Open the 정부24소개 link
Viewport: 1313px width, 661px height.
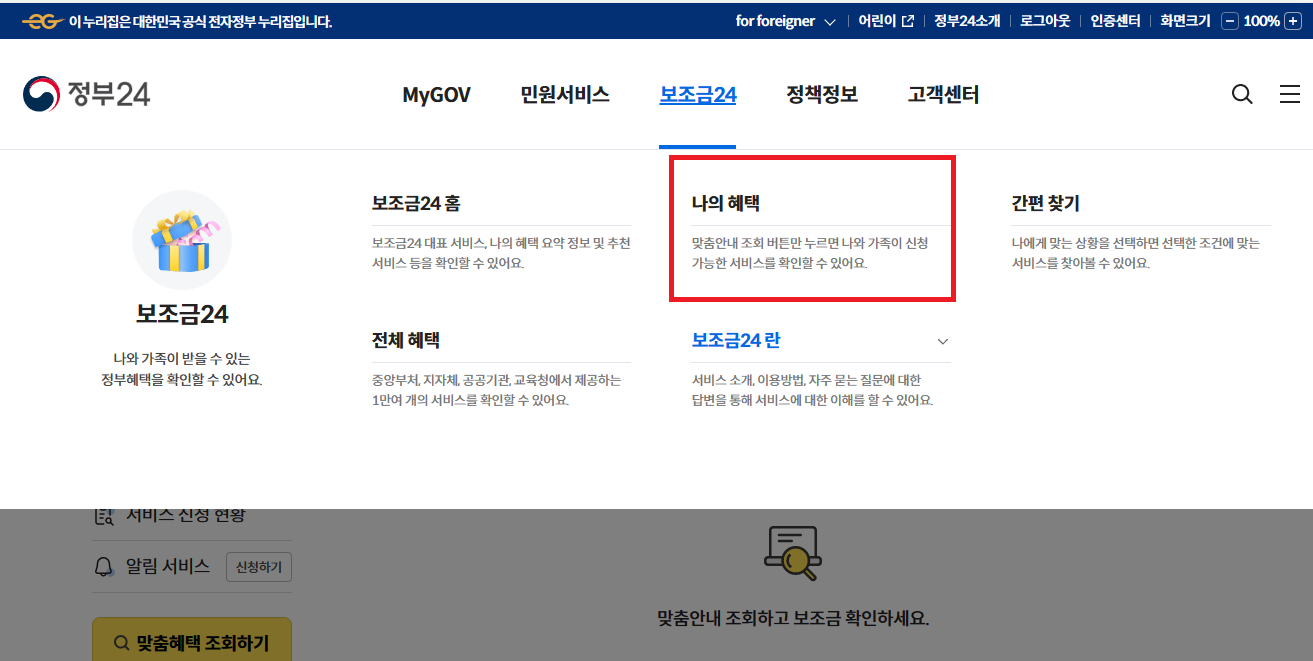pos(967,21)
